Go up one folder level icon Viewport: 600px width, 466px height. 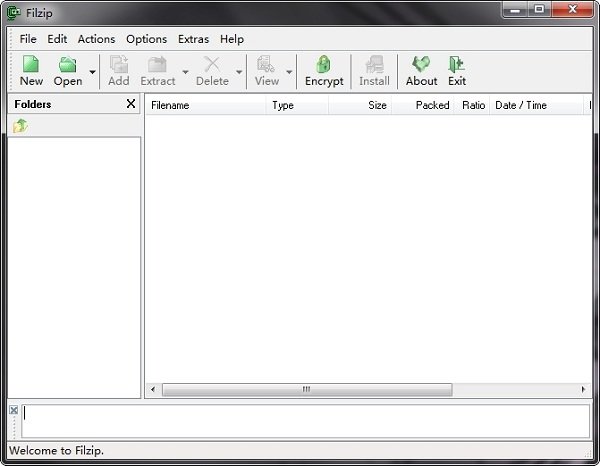pyautogui.click(x=20, y=126)
